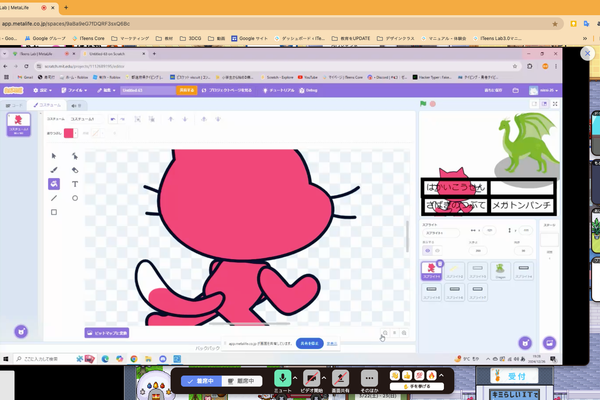Viewport: 600px width, 400px height.
Task: Select the Brush tool
Action: click(54, 170)
